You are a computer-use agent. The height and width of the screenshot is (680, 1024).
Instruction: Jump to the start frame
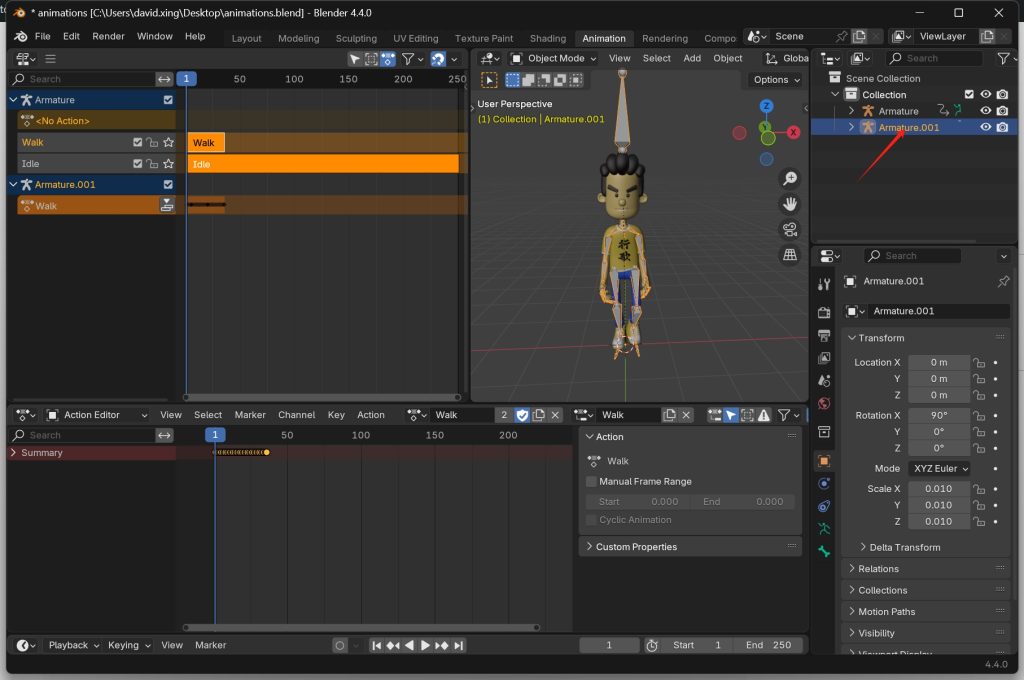point(376,645)
